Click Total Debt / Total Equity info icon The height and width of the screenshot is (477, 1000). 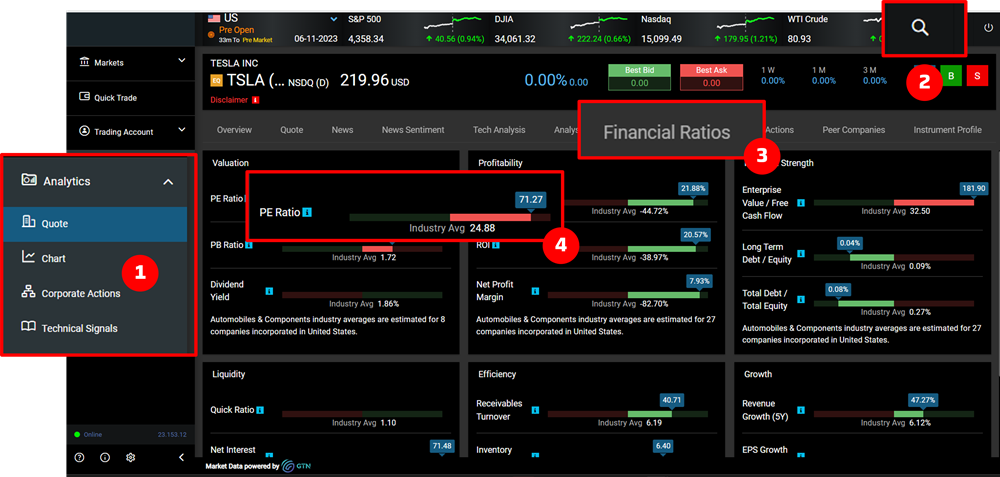point(801,300)
